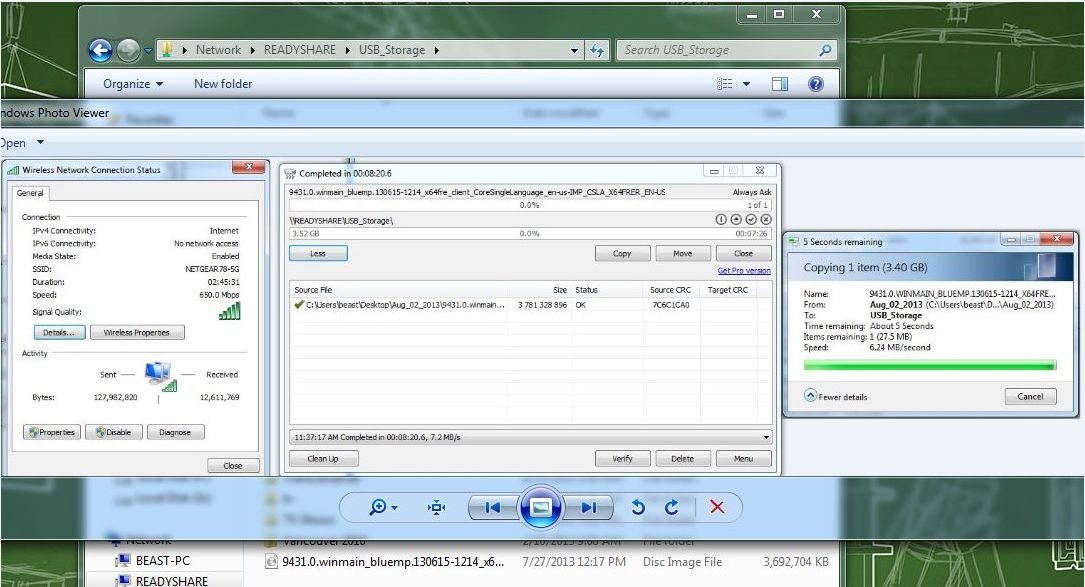Open the TeraCopy Menu button
This screenshot has height=587, width=1085.
click(x=743, y=458)
